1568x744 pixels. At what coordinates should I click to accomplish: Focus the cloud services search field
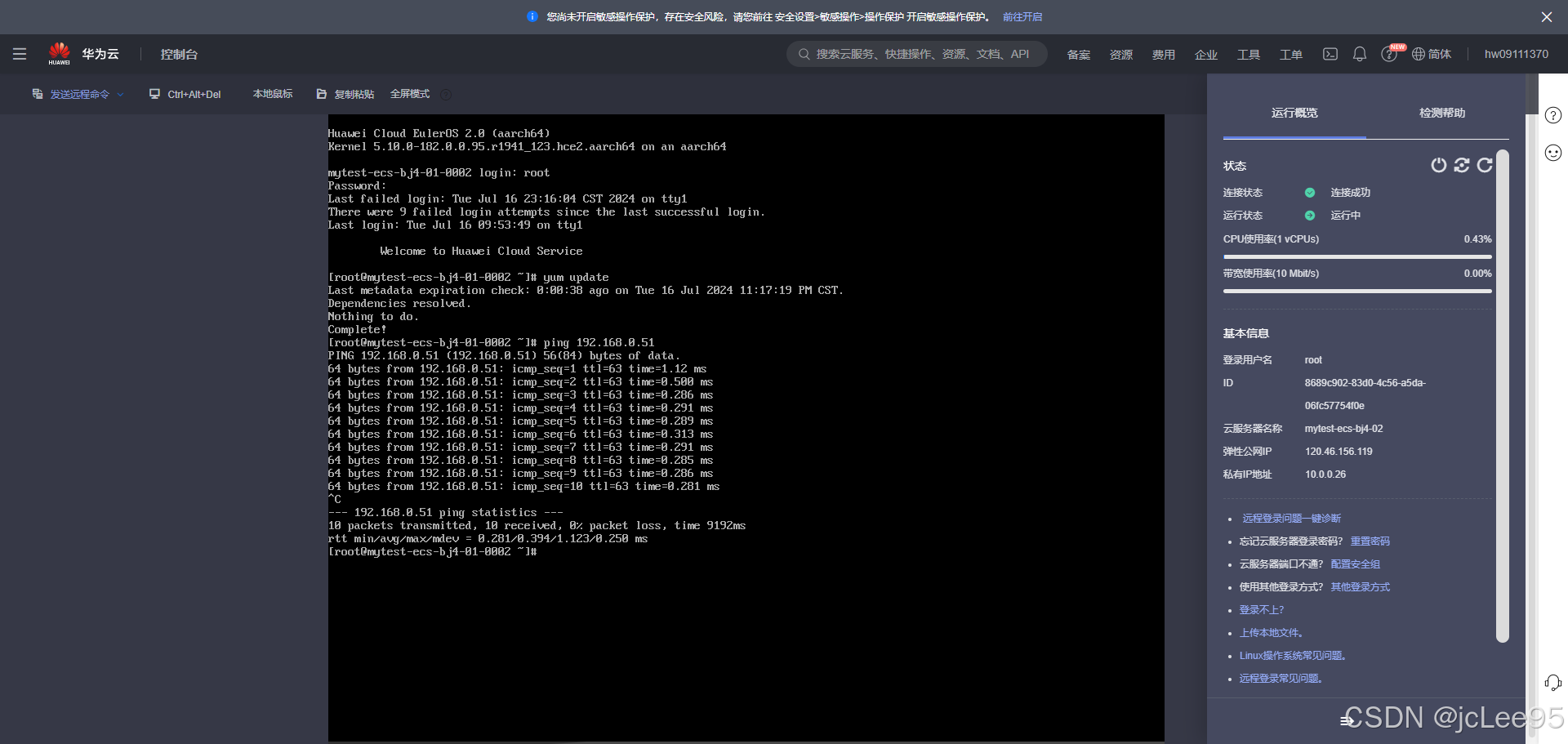[917, 54]
